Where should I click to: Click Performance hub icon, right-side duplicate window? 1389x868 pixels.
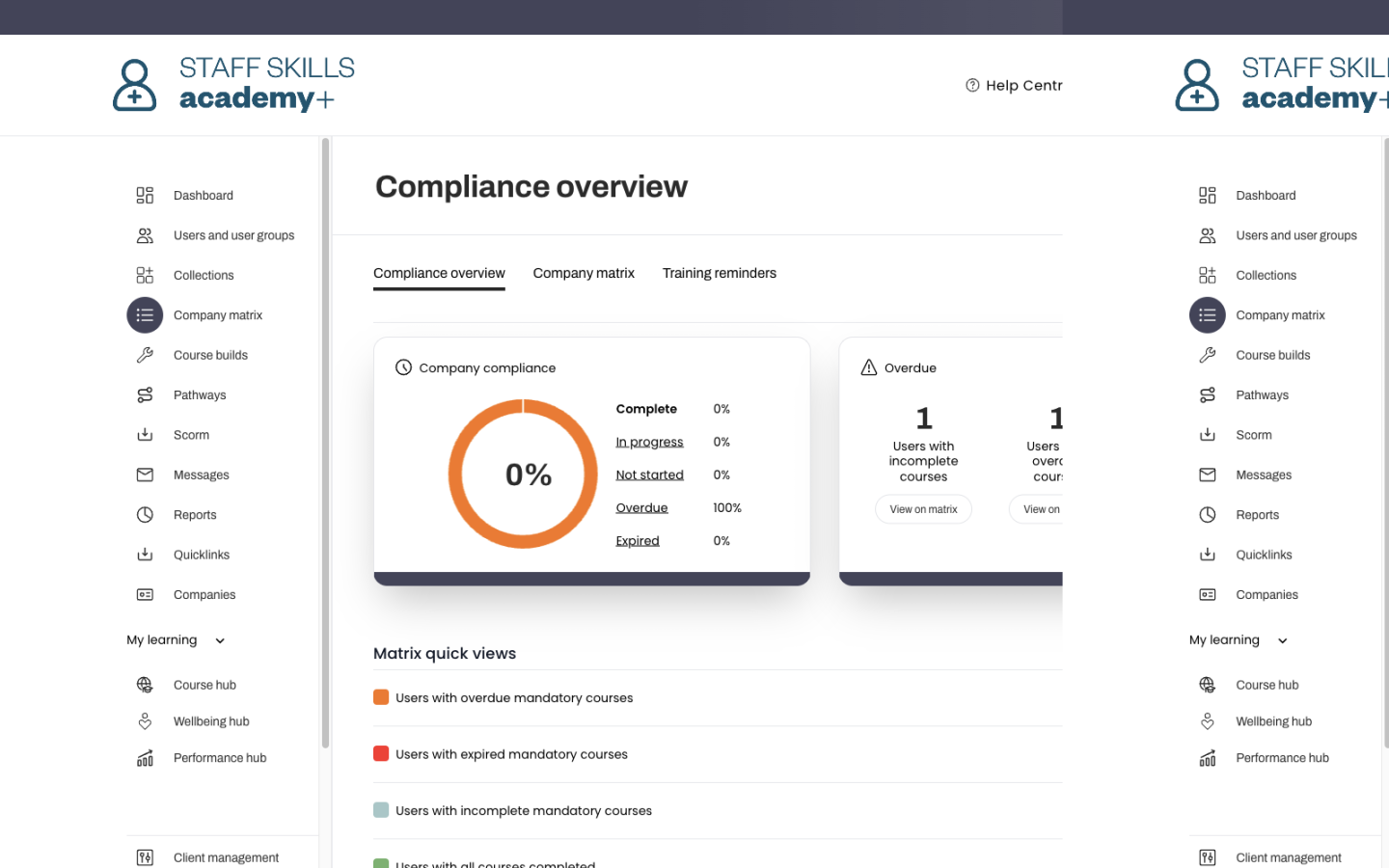click(x=1208, y=758)
